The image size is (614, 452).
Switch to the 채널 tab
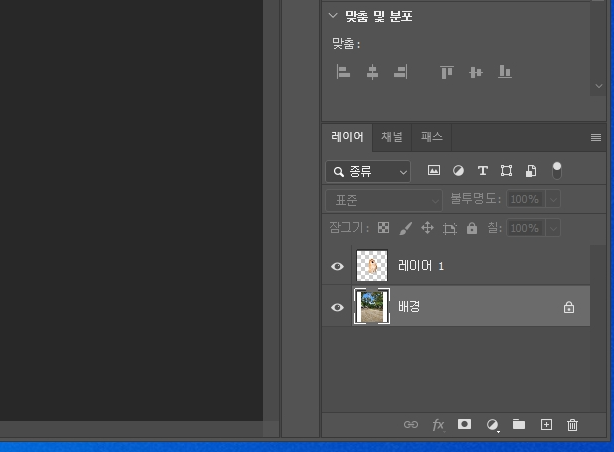tap(392, 137)
